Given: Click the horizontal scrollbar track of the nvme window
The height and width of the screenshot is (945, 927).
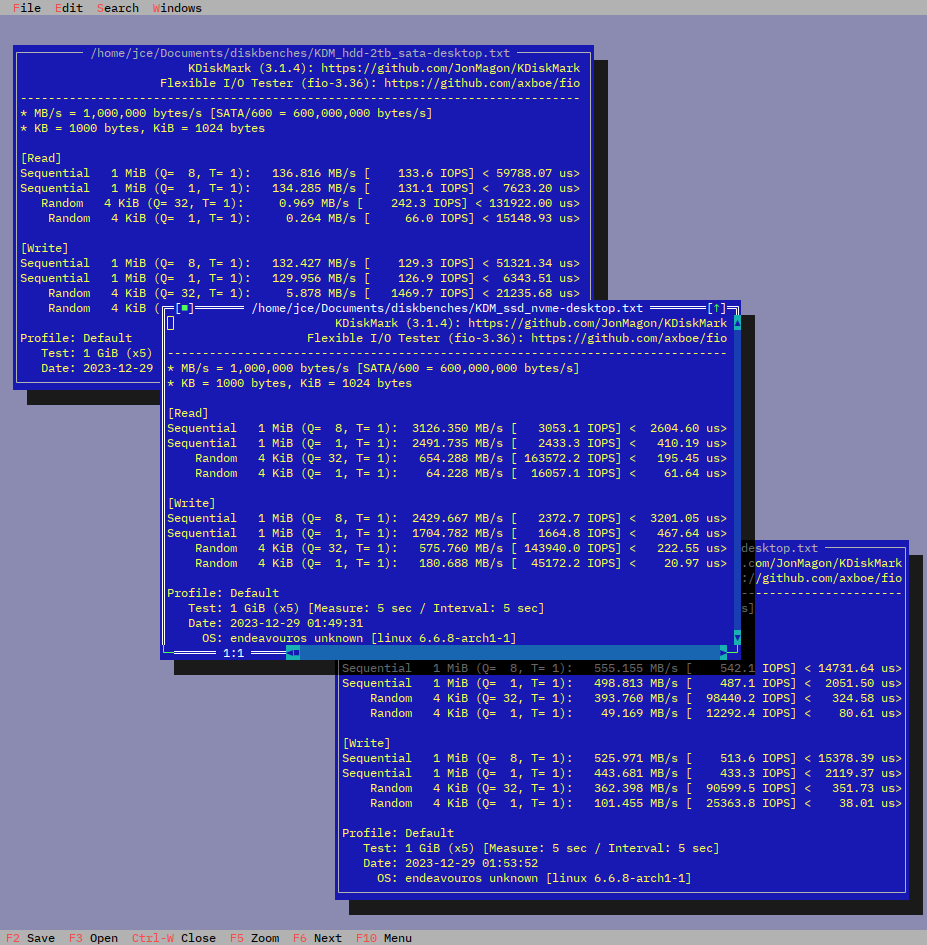Looking at the screenshot, I should pos(510,653).
